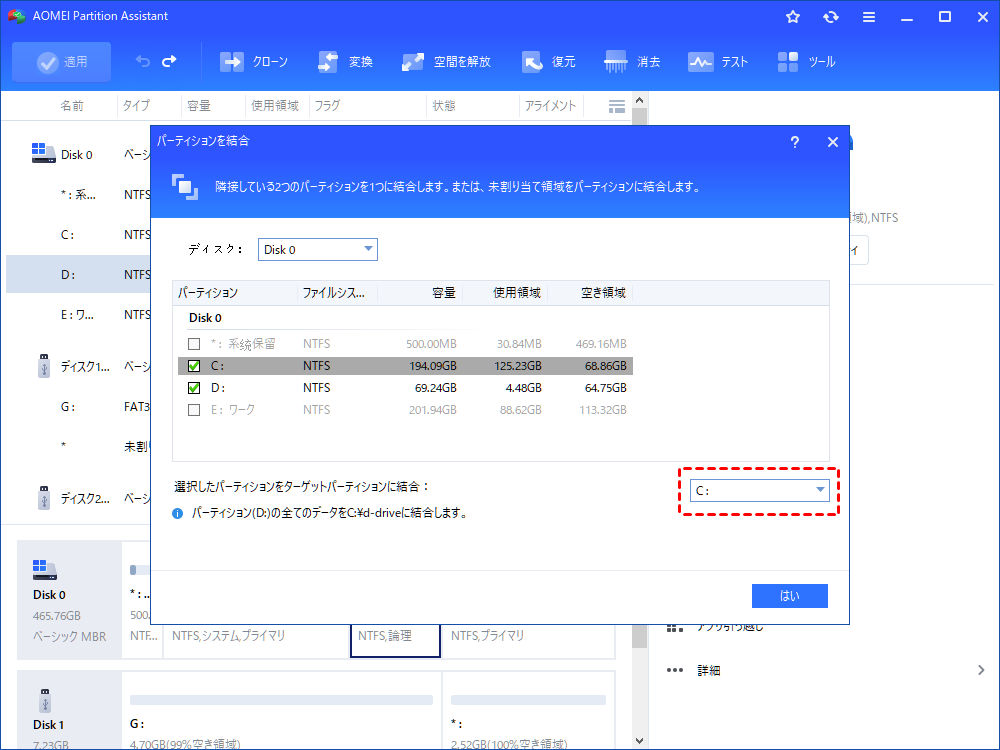Screen dimensions: 1000x750
Task: Click the 500.00MB capacity cell
Action: pos(431,344)
